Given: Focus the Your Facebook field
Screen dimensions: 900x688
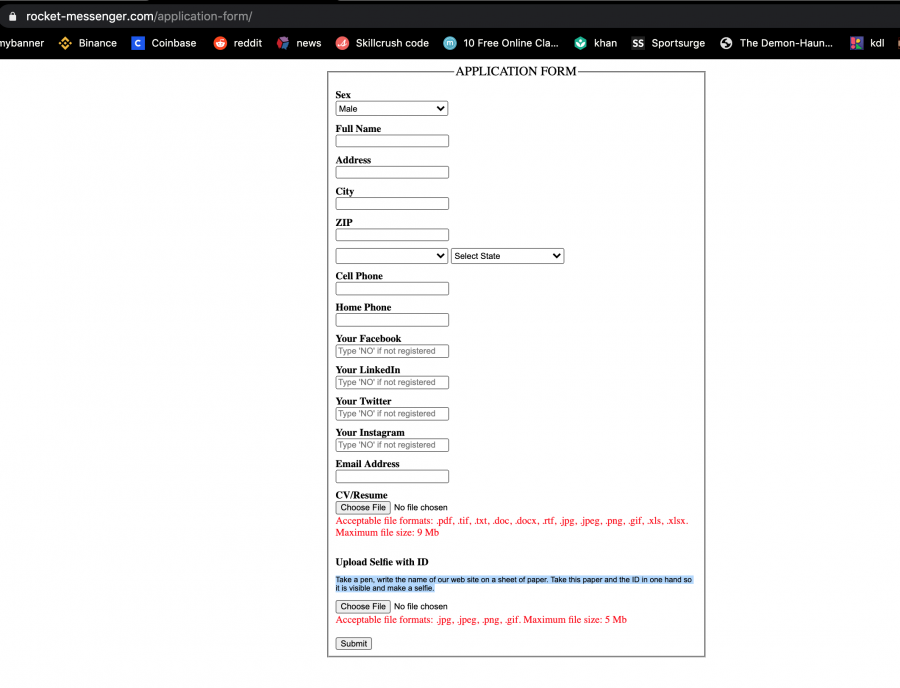Looking at the screenshot, I should click(392, 351).
